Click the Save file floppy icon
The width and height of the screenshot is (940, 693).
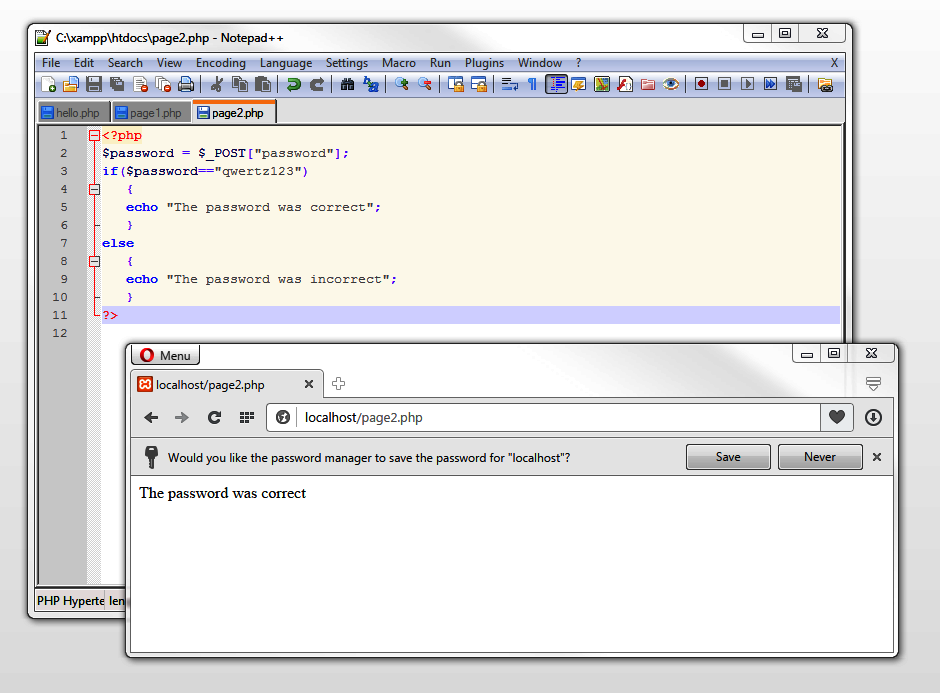coord(94,85)
